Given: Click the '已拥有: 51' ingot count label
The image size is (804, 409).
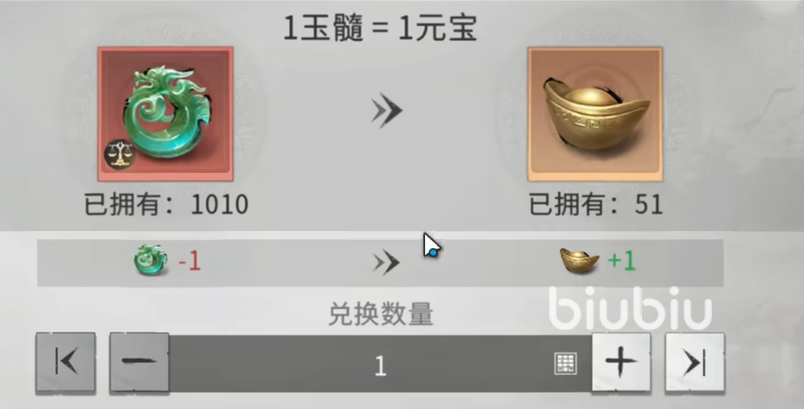Looking at the screenshot, I should [596, 204].
